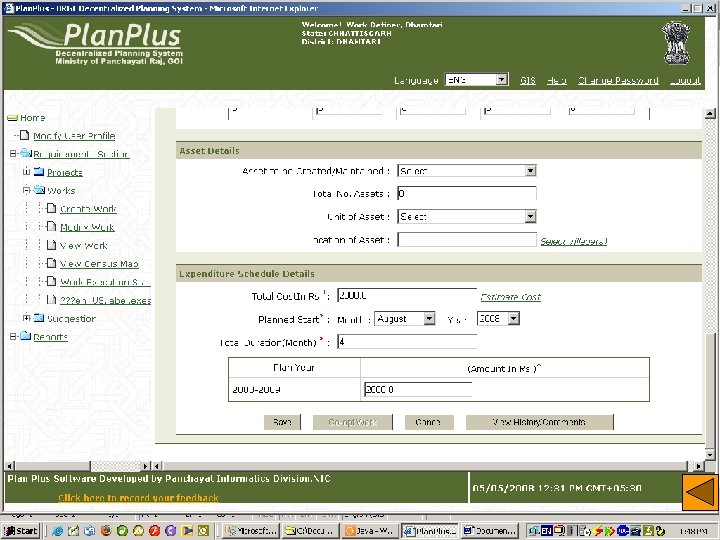This screenshot has height=540, width=720.
Task: Click the national emblem in the header
Action: [676, 43]
